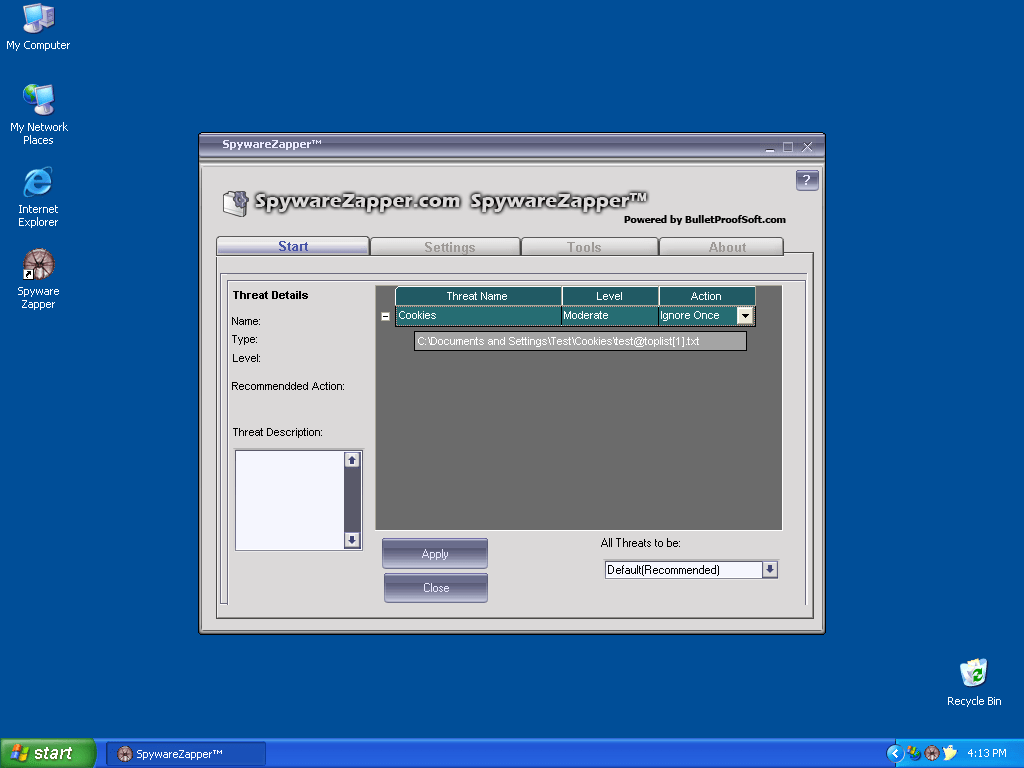1024x768 pixels.
Task: Click the SpywareZapper logo icon in header
Action: pos(235,203)
